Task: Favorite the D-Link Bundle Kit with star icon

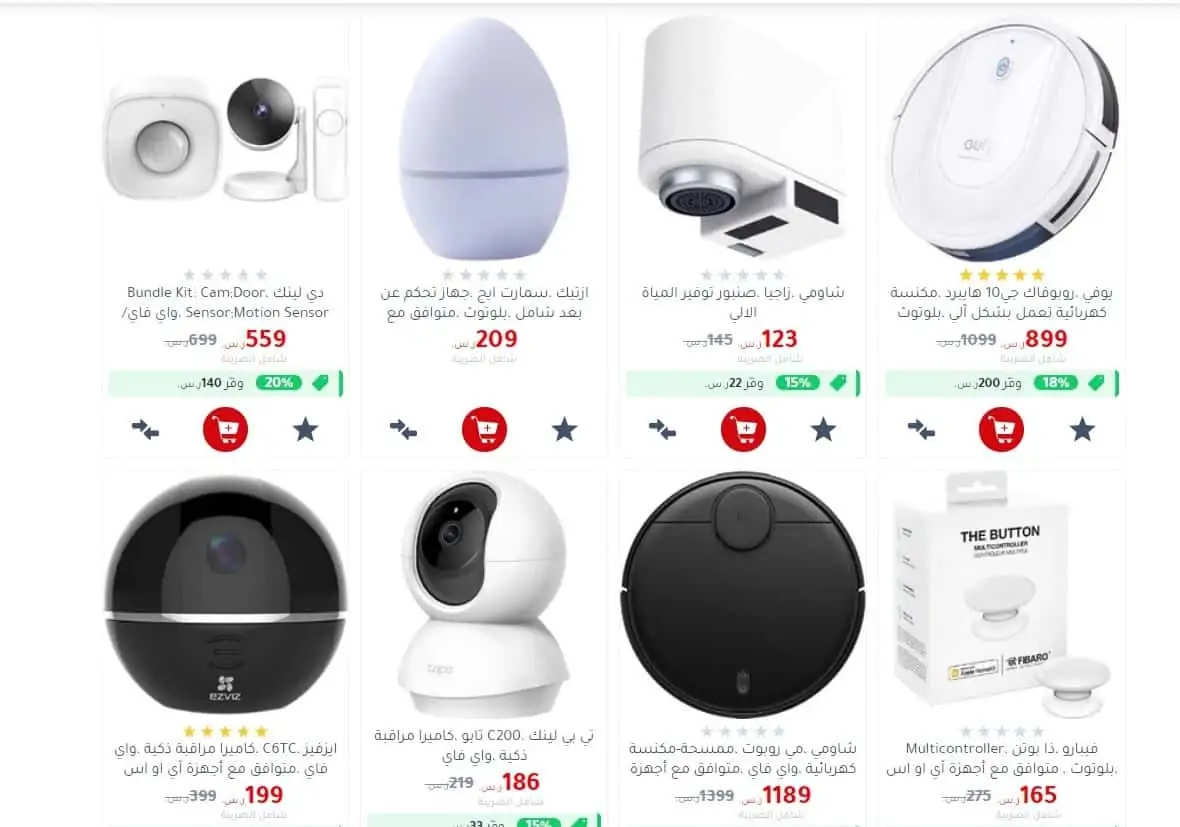Action: pos(306,430)
